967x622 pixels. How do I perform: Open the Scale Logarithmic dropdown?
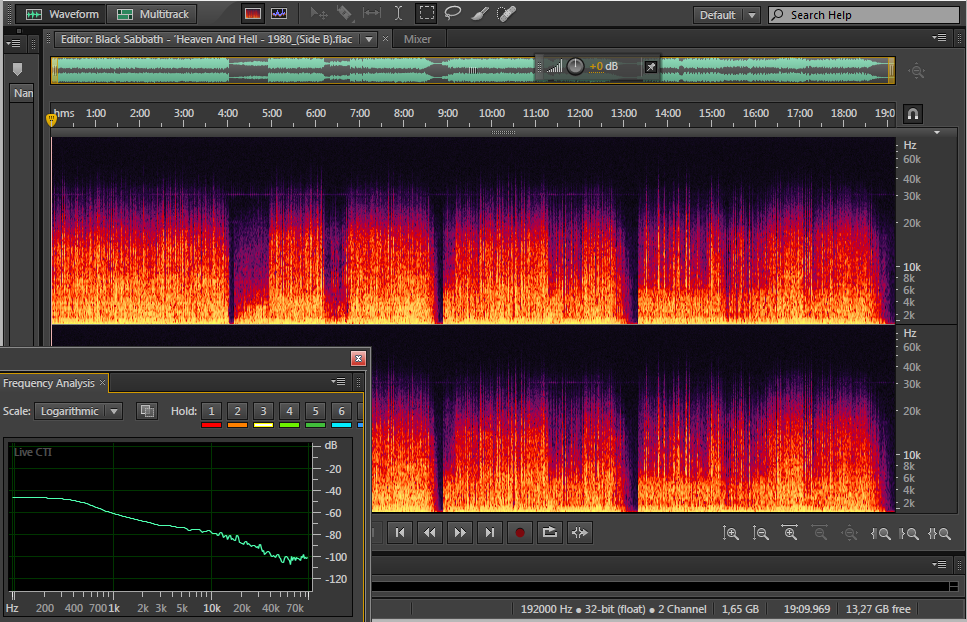[78, 411]
